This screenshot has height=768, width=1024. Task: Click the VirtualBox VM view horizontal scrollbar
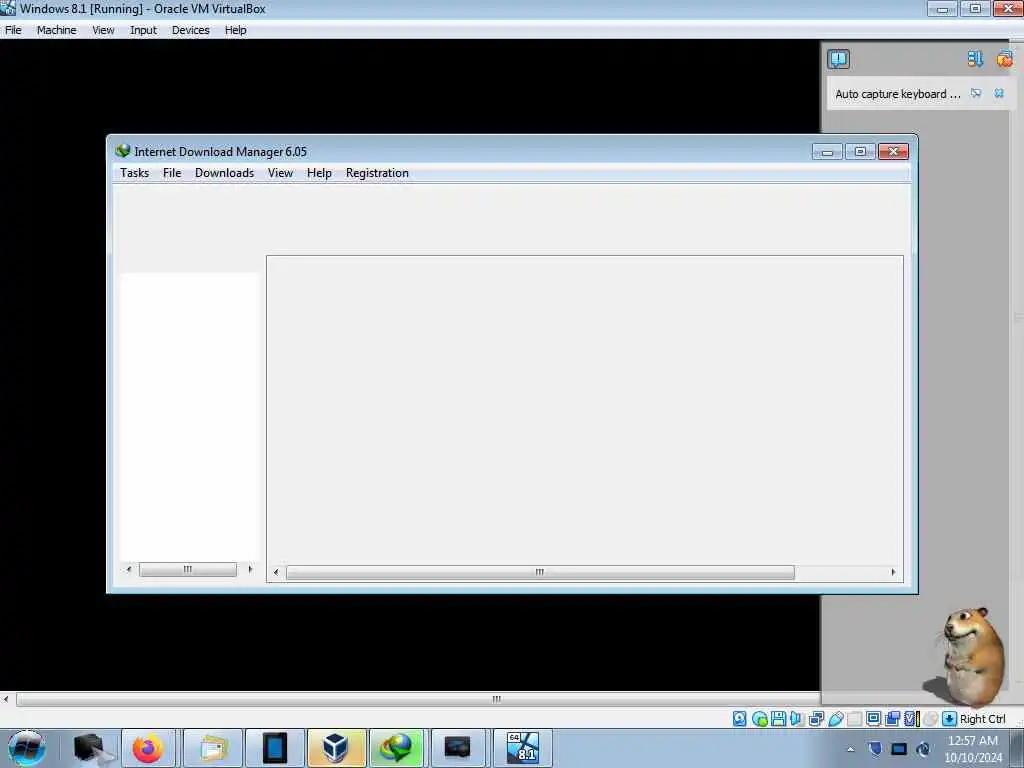[418, 699]
